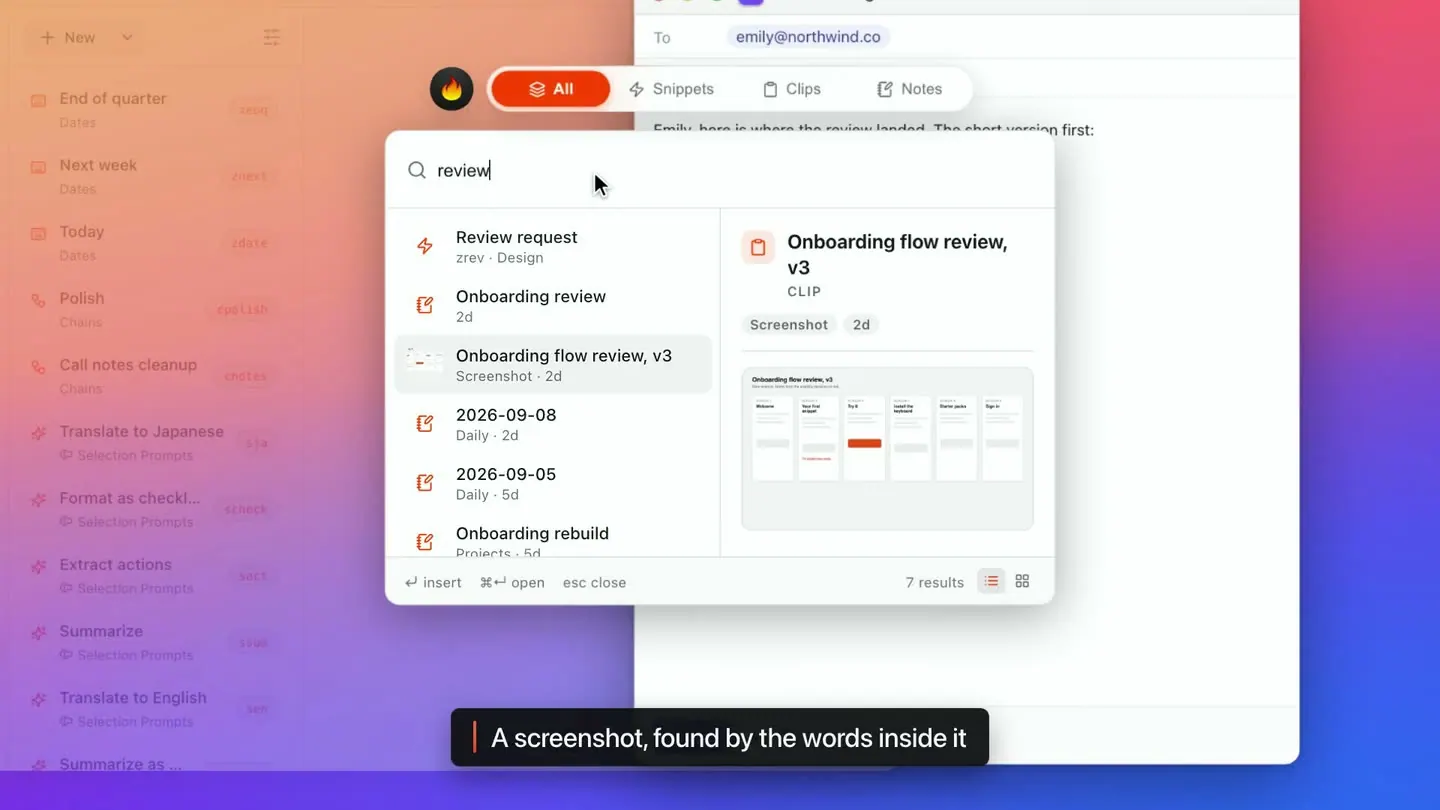Select Translate to English prompt in sidebar
1440x810 pixels.
(152, 708)
